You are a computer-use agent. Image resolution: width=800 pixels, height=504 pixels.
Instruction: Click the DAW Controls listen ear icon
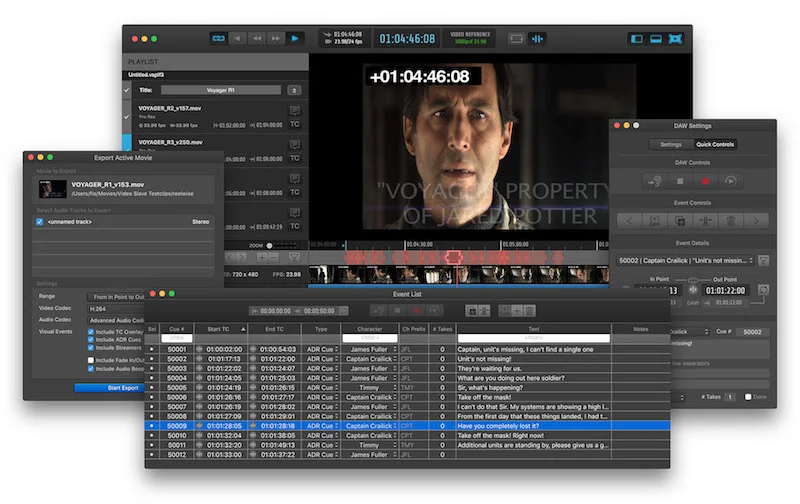[655, 181]
